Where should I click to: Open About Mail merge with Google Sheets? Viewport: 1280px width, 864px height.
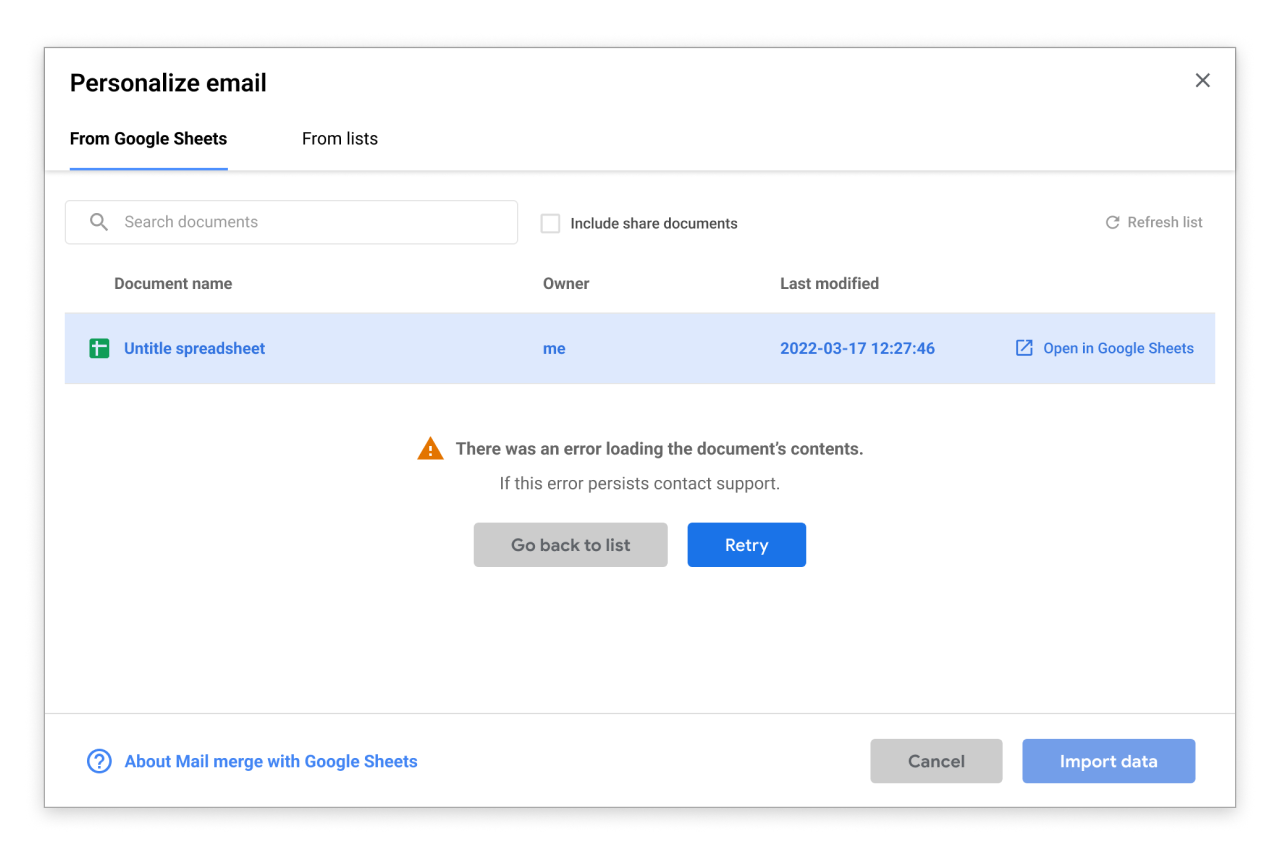point(271,762)
